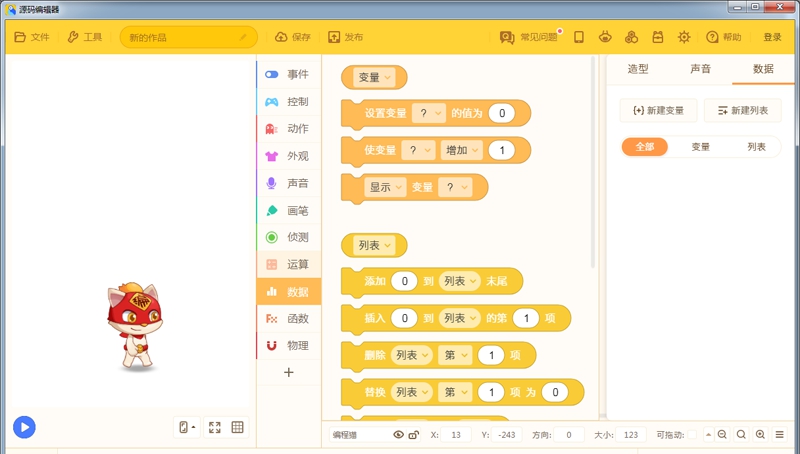This screenshot has width=800, height=454.
Task: Open list dropdown in 添加 block
Action: click(x=460, y=281)
